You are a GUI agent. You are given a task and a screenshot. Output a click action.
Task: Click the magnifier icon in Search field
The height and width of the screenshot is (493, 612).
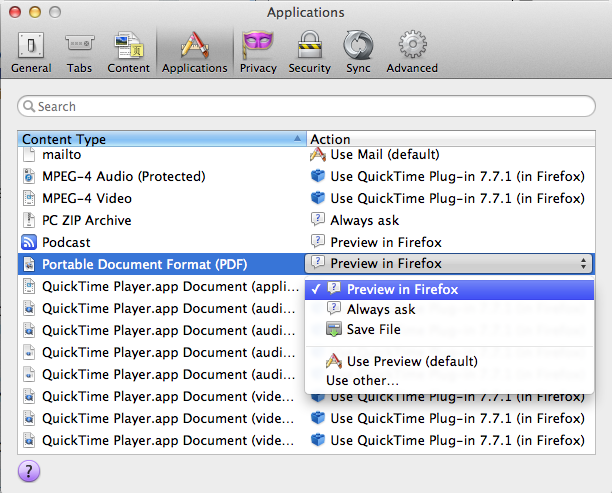point(29,106)
